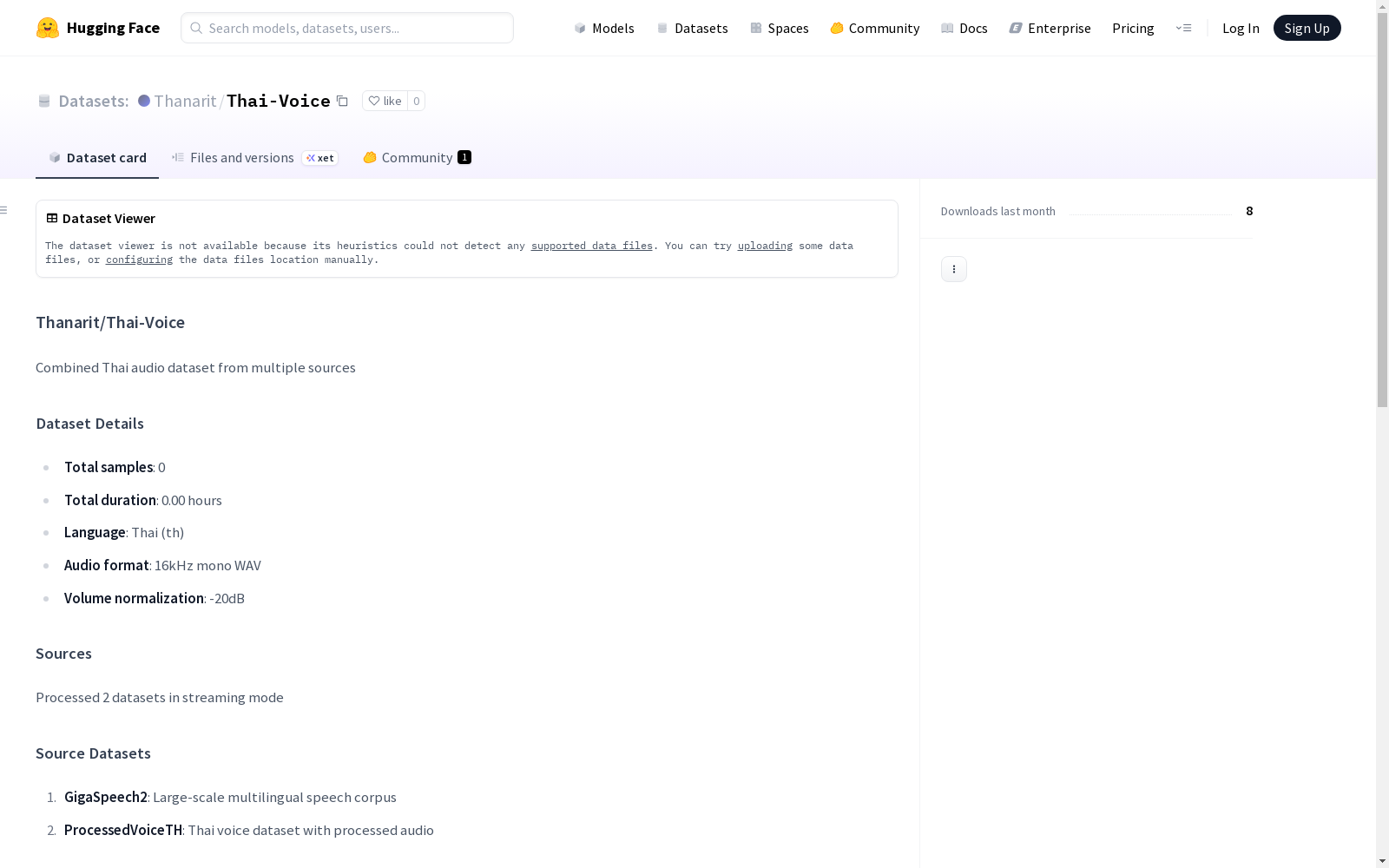Screen dimensions: 1389x868
Task: Open Community in the top navigation
Action: pos(875,28)
